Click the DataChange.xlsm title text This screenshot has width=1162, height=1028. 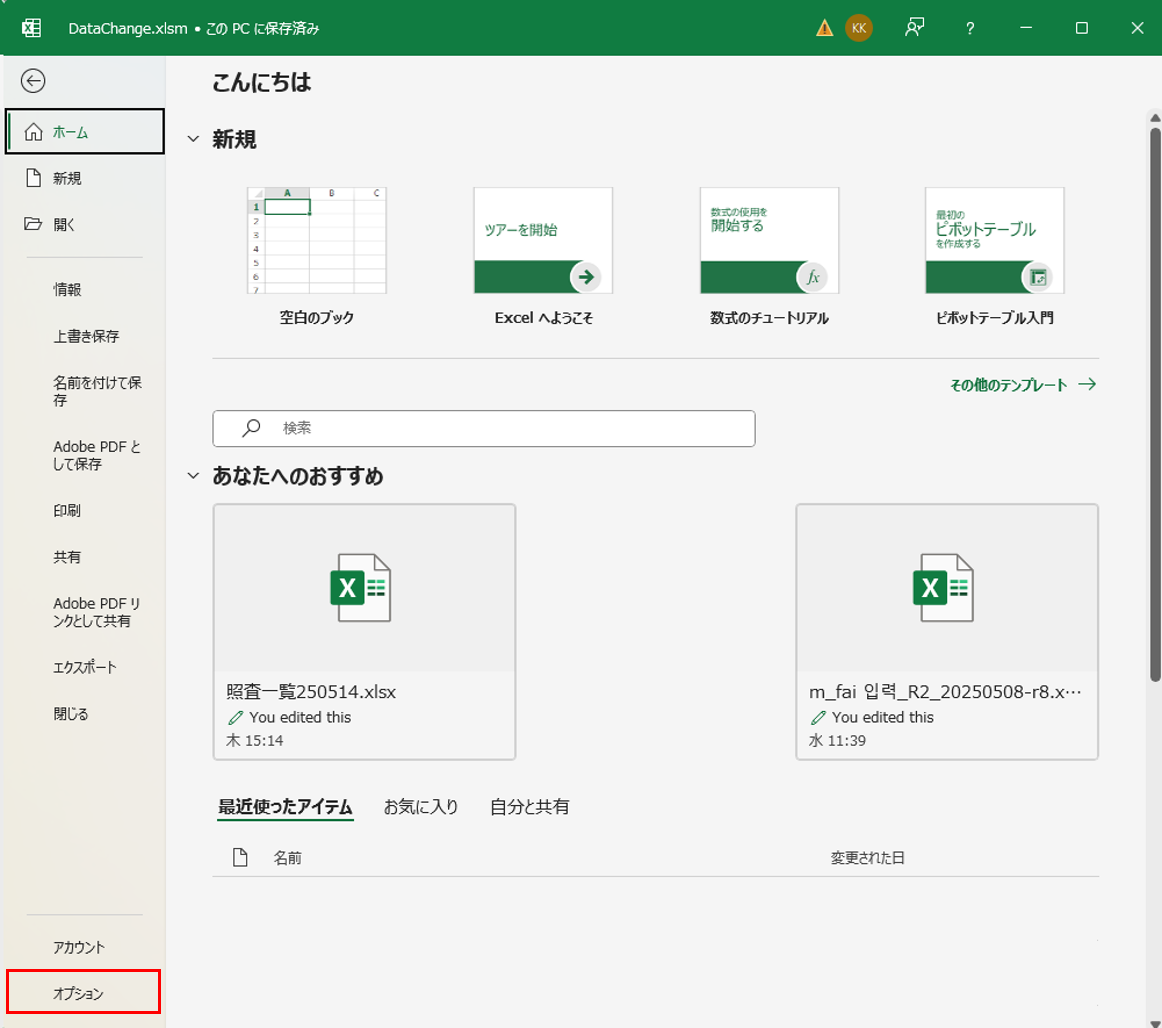(127, 28)
